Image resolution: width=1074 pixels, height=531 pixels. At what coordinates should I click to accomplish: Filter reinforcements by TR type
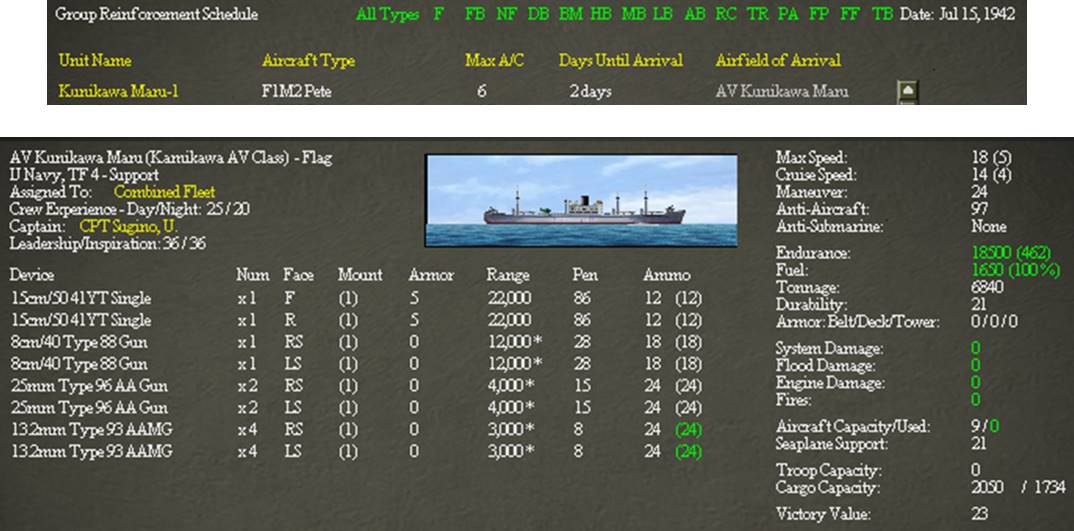tap(758, 14)
